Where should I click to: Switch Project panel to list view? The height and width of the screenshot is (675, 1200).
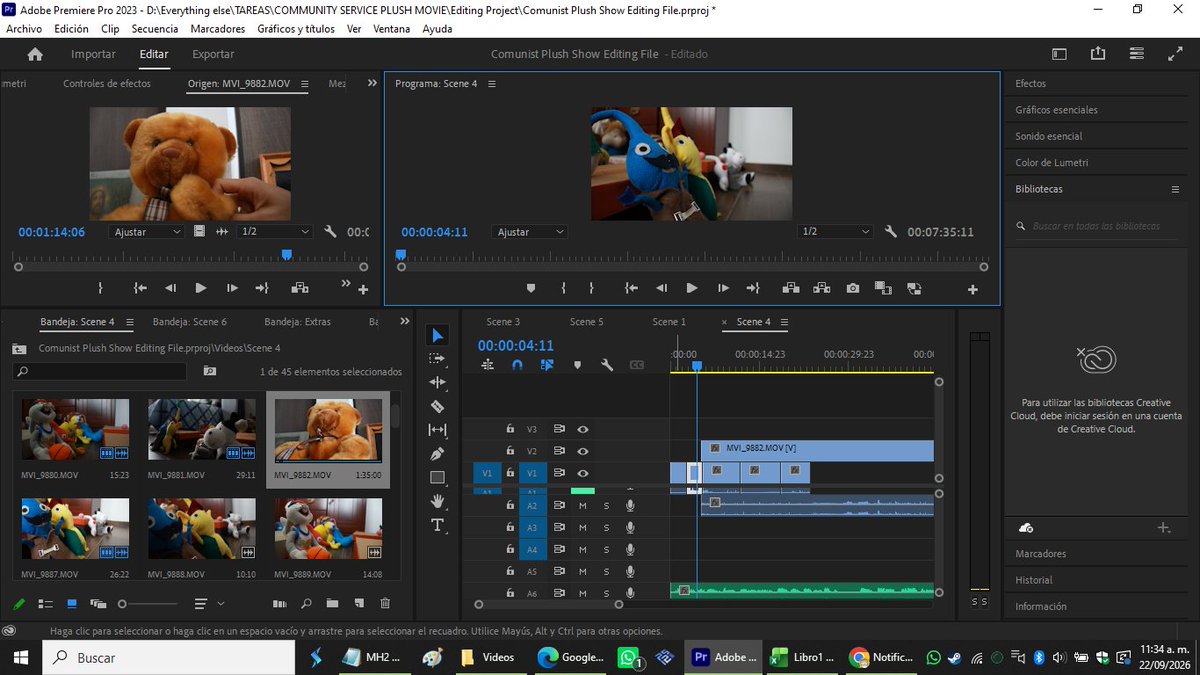click(45, 604)
